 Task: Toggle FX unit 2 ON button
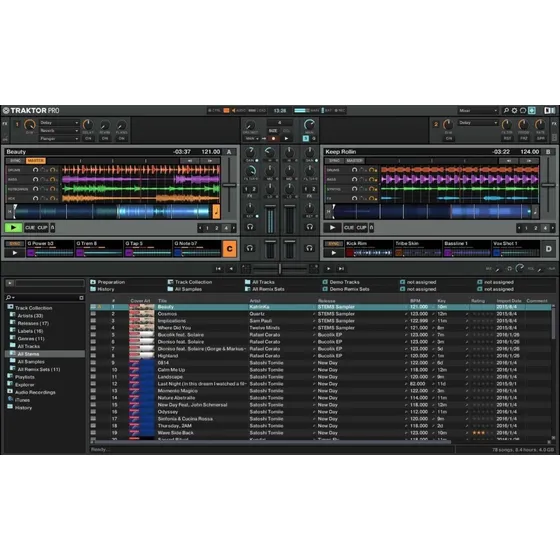click(x=449, y=139)
